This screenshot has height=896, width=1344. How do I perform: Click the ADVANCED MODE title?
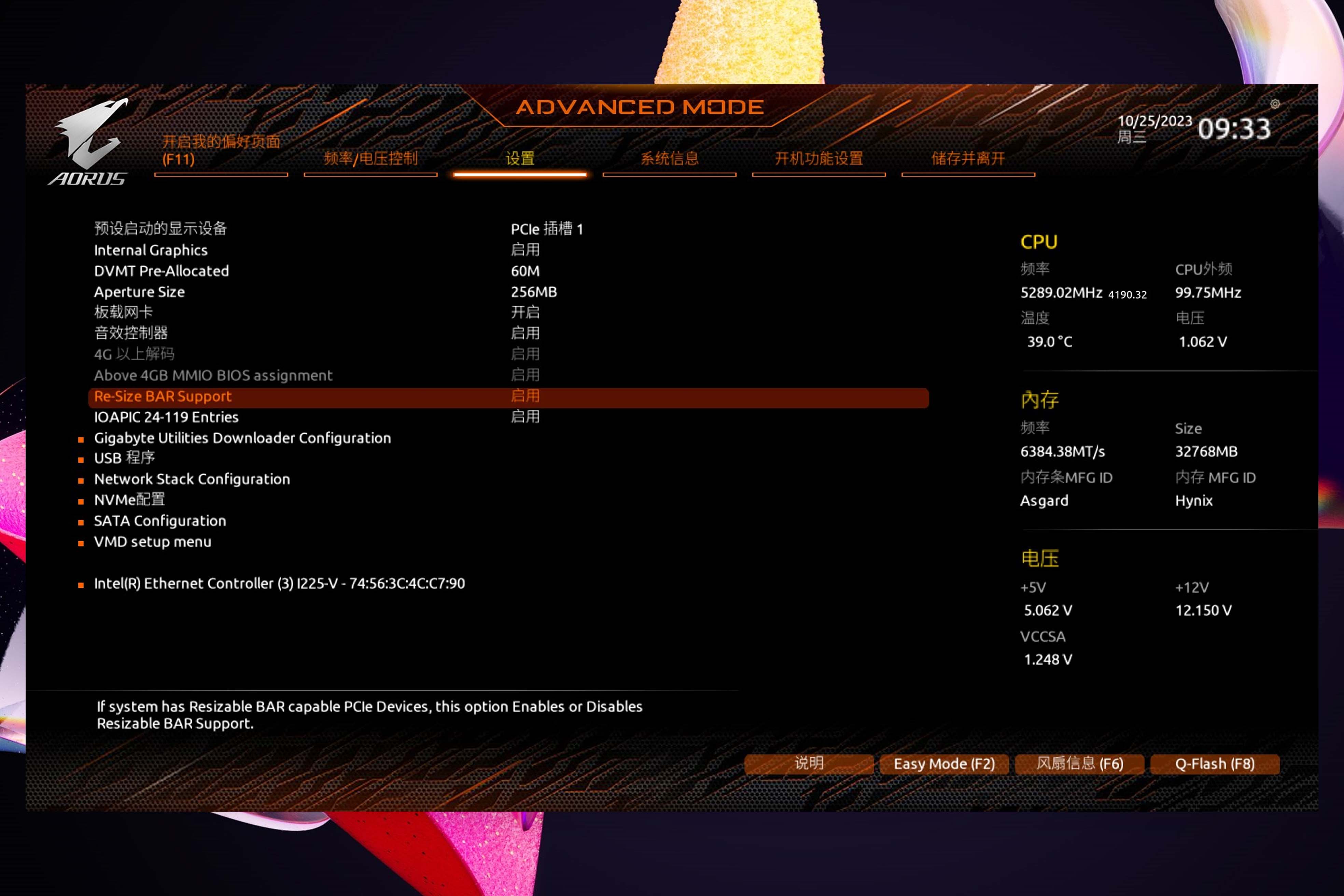click(x=640, y=108)
